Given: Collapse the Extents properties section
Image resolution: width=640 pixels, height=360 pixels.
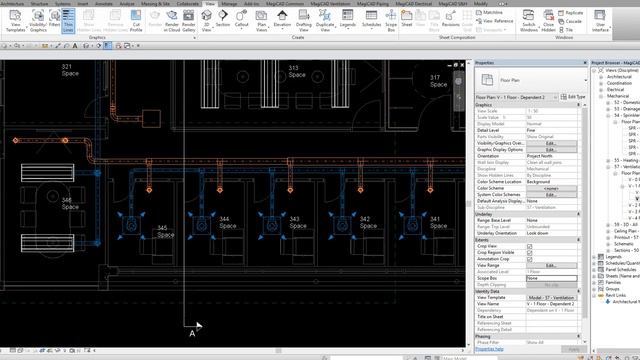Looking at the screenshot, I should [578, 240].
